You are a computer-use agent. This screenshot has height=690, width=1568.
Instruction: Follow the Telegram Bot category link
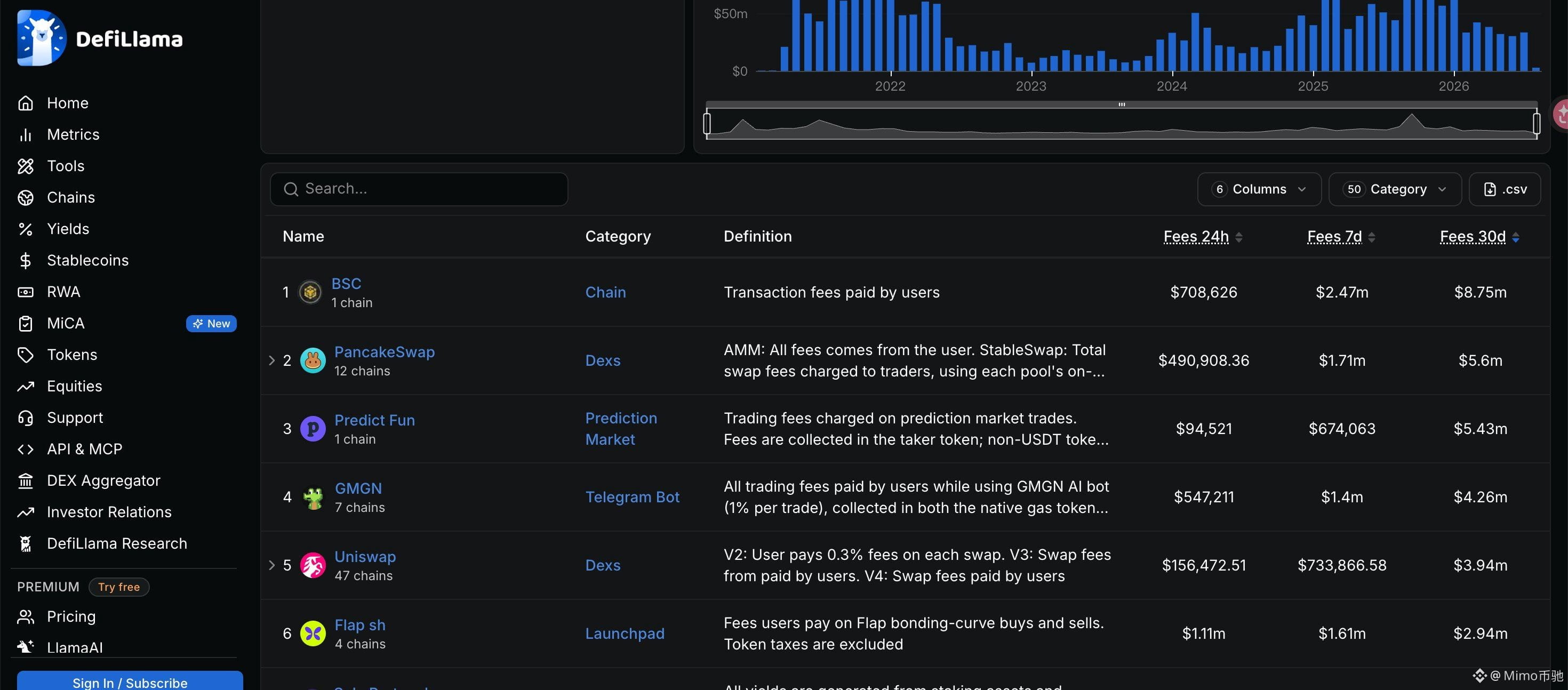[x=632, y=497]
